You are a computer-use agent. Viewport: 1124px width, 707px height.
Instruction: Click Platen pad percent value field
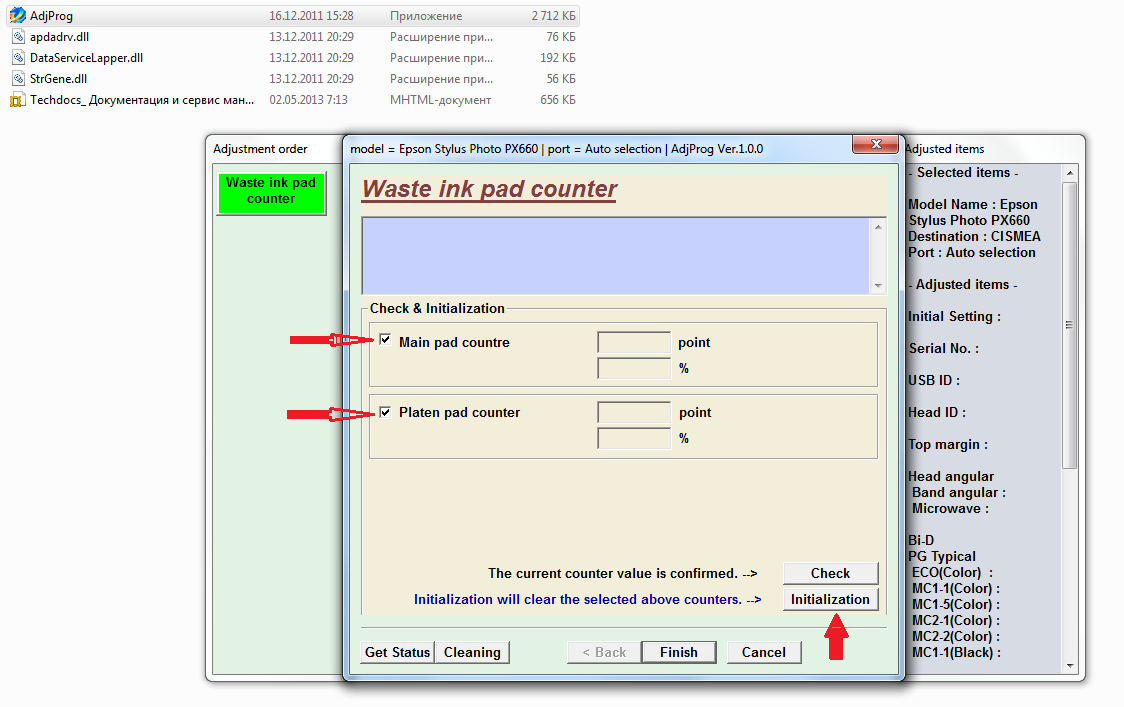pos(634,438)
